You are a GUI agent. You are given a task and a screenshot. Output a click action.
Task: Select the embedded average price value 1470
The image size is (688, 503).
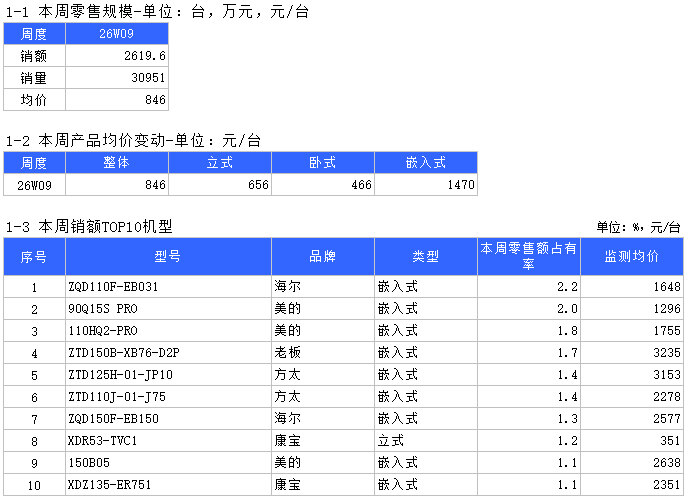click(x=426, y=185)
